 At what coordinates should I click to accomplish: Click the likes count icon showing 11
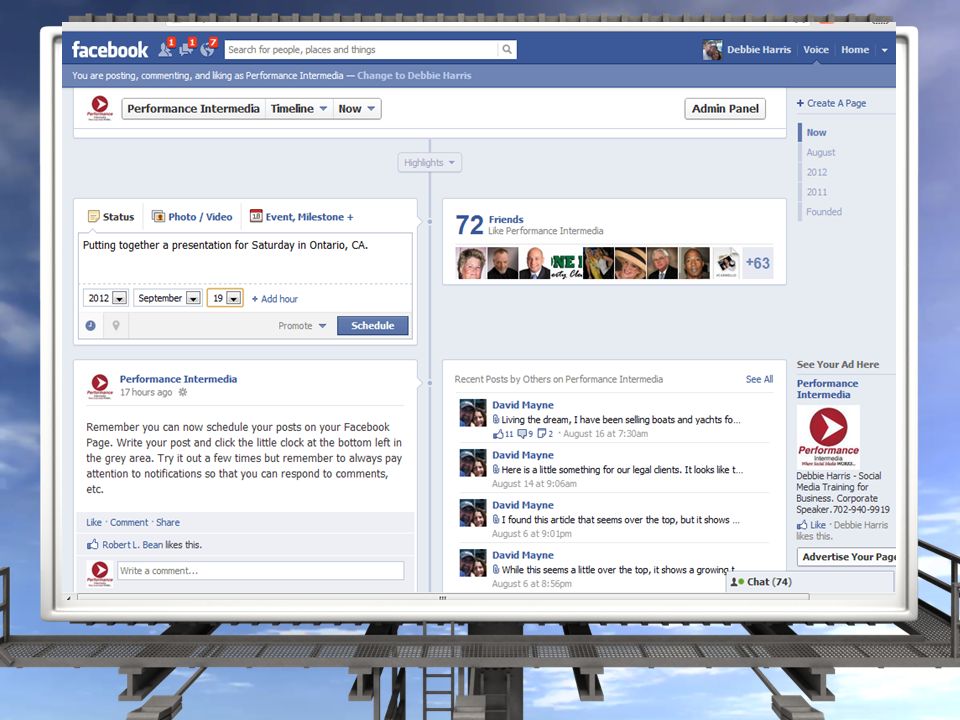tap(498, 433)
